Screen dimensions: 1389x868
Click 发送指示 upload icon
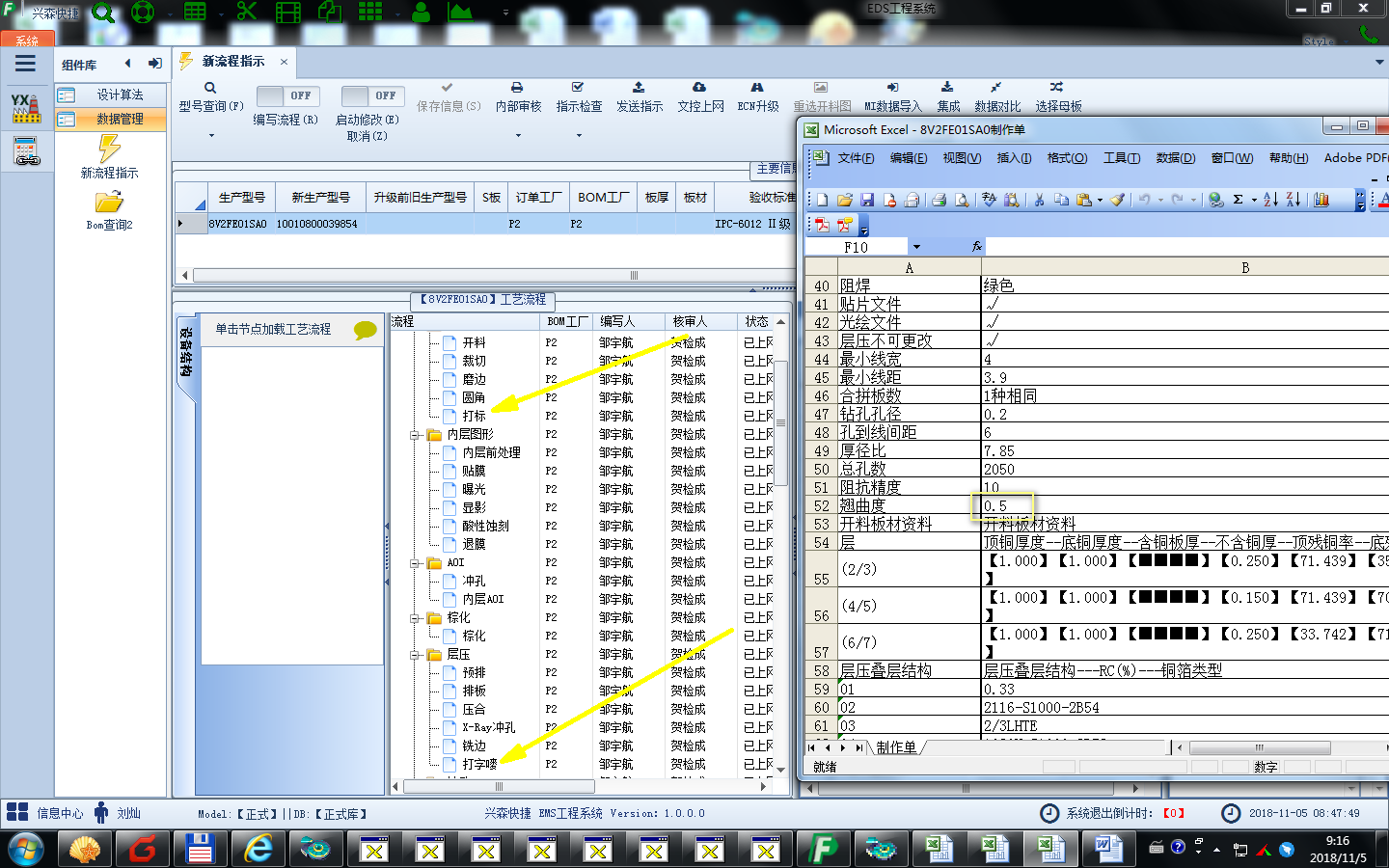(639, 88)
